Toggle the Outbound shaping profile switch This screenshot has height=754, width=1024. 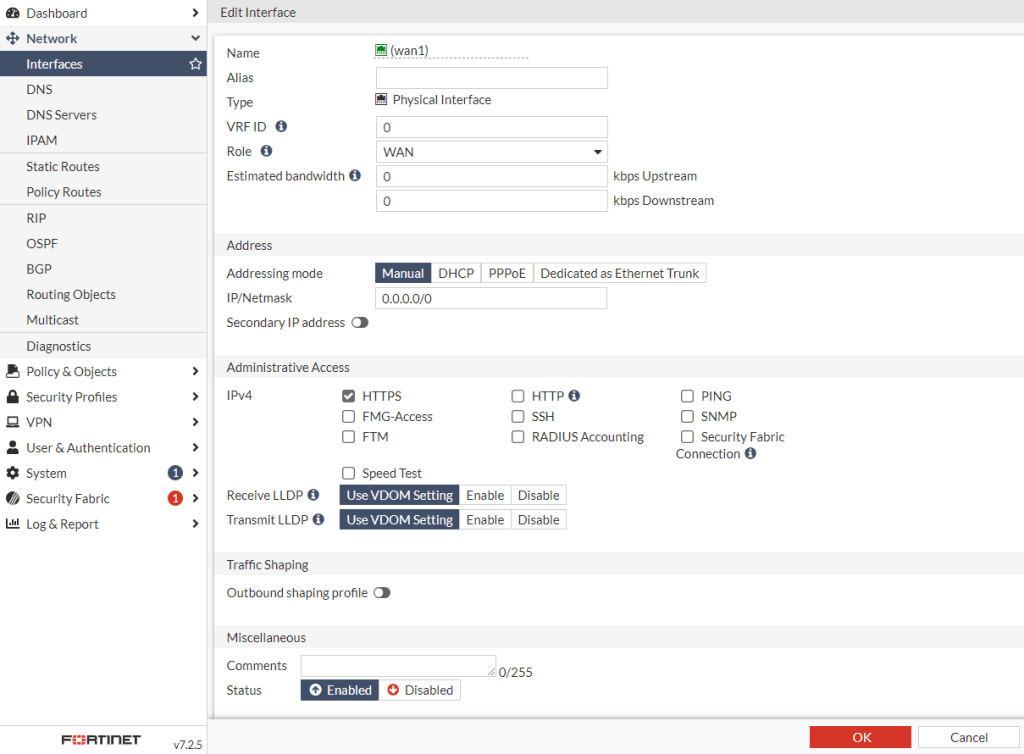tap(382, 593)
